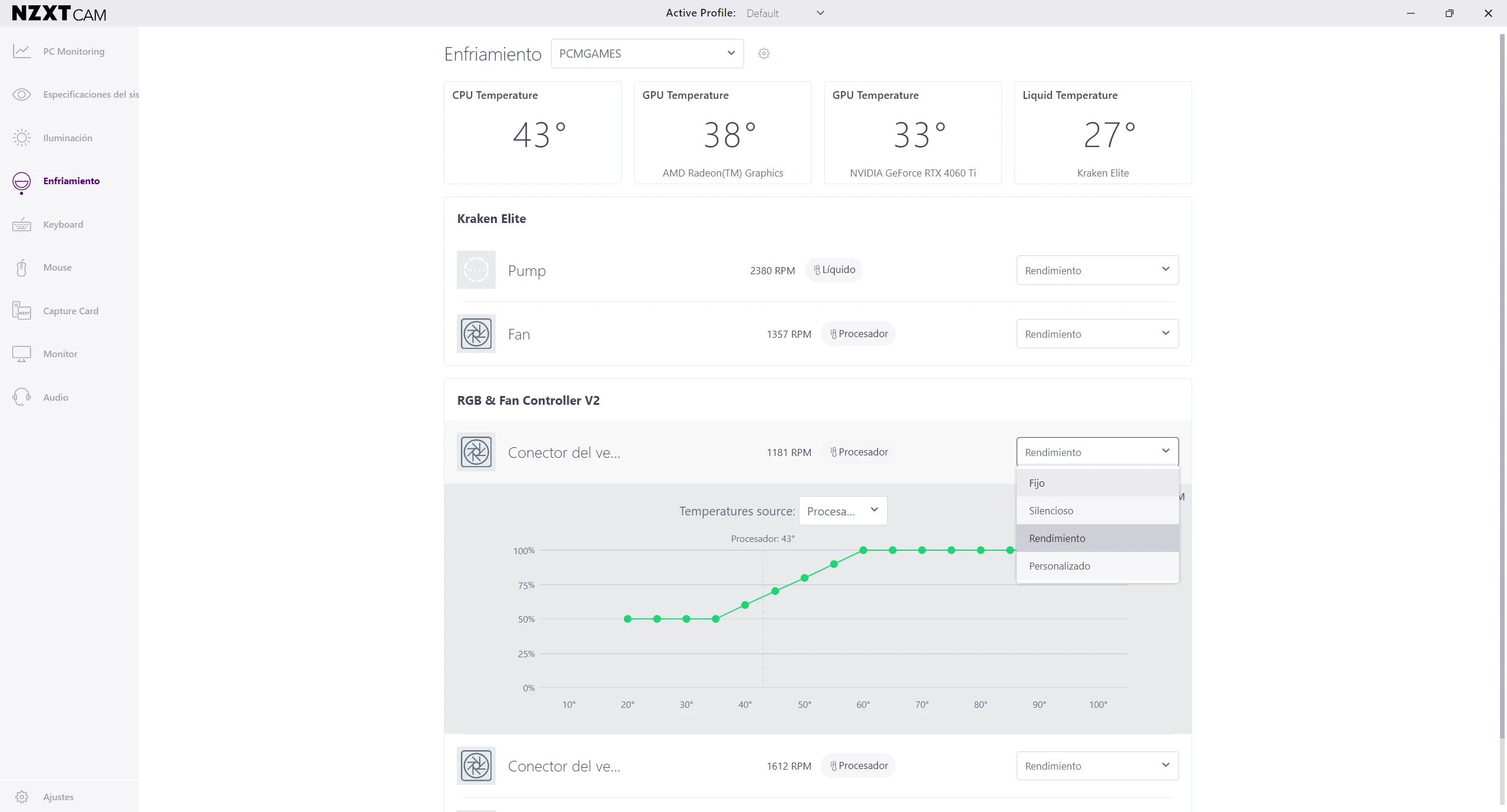
Task: Select Silencioso from the mode list
Action: [1097, 510]
